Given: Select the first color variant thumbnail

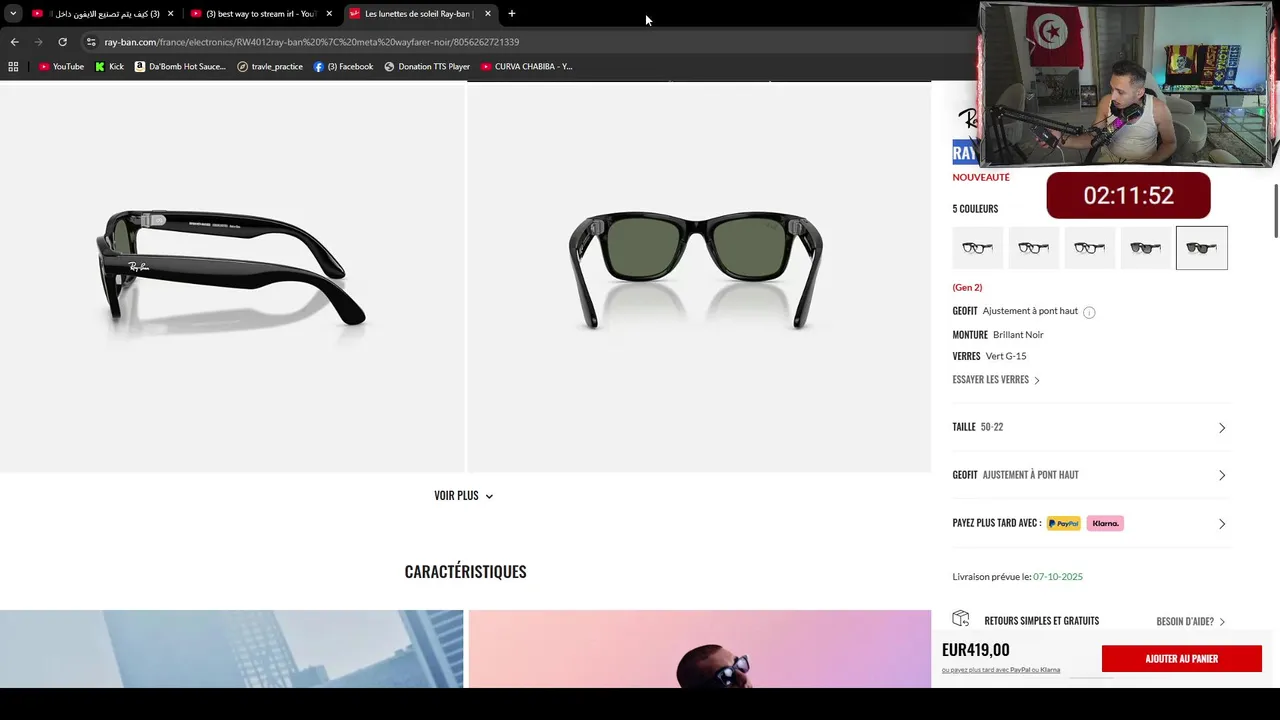Looking at the screenshot, I should pyautogui.click(x=978, y=248).
